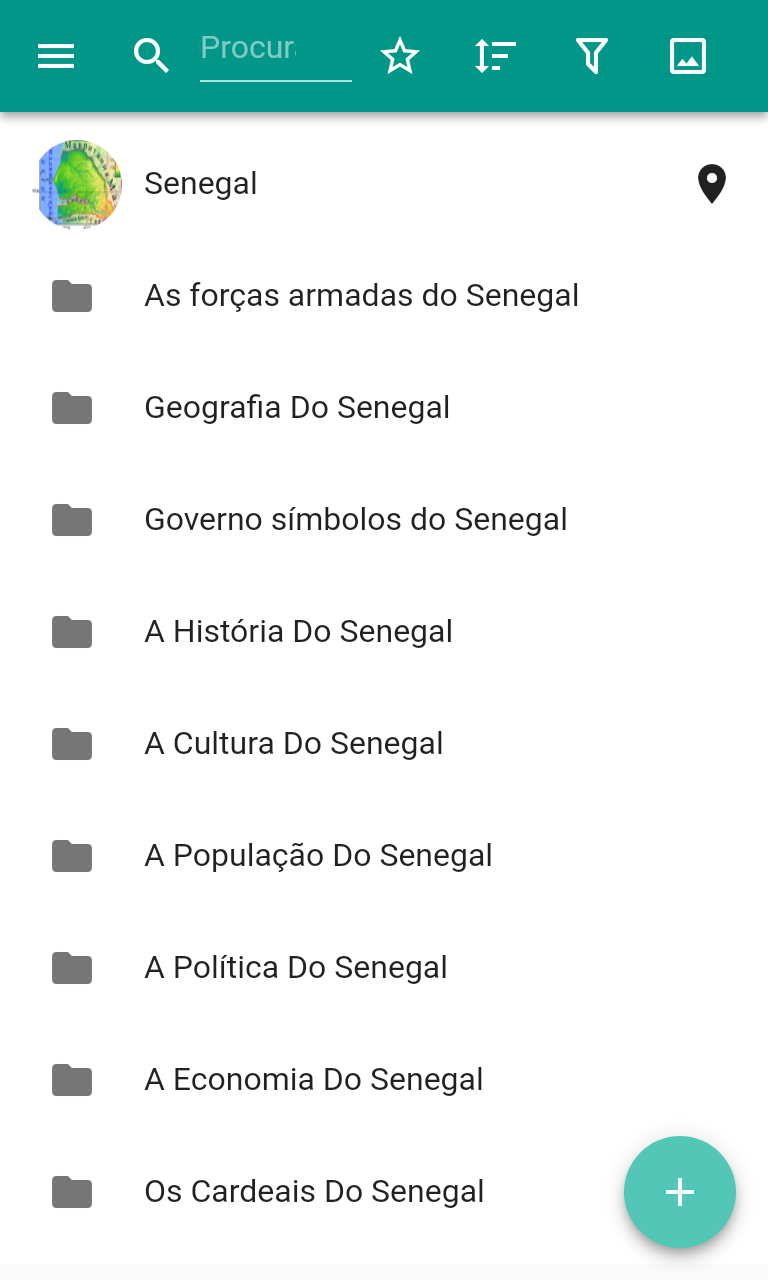
Task: Tap folder icon next to A Economia Do Senegal
Action: point(72,1080)
